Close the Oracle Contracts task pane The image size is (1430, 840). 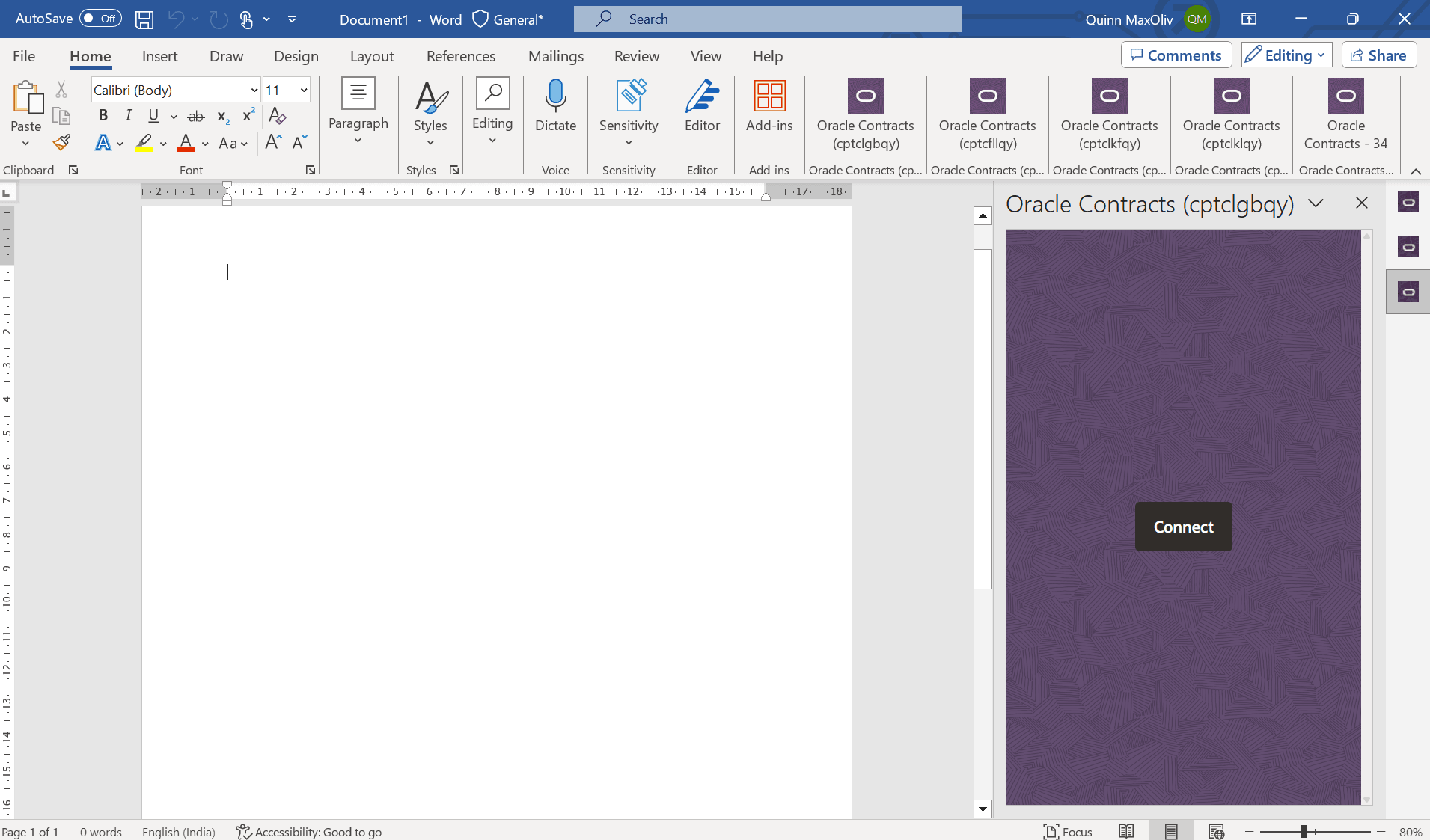[1362, 203]
